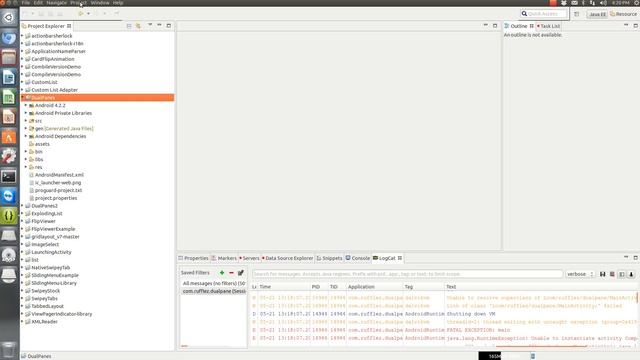Open the network indicator in the top panel
This screenshot has height=360, width=640.
pos(592,3)
